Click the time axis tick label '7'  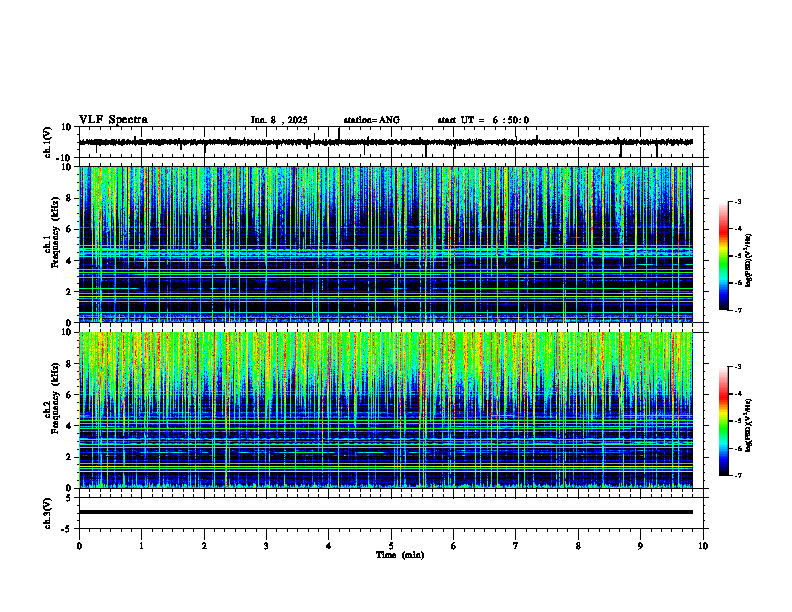[x=516, y=546]
